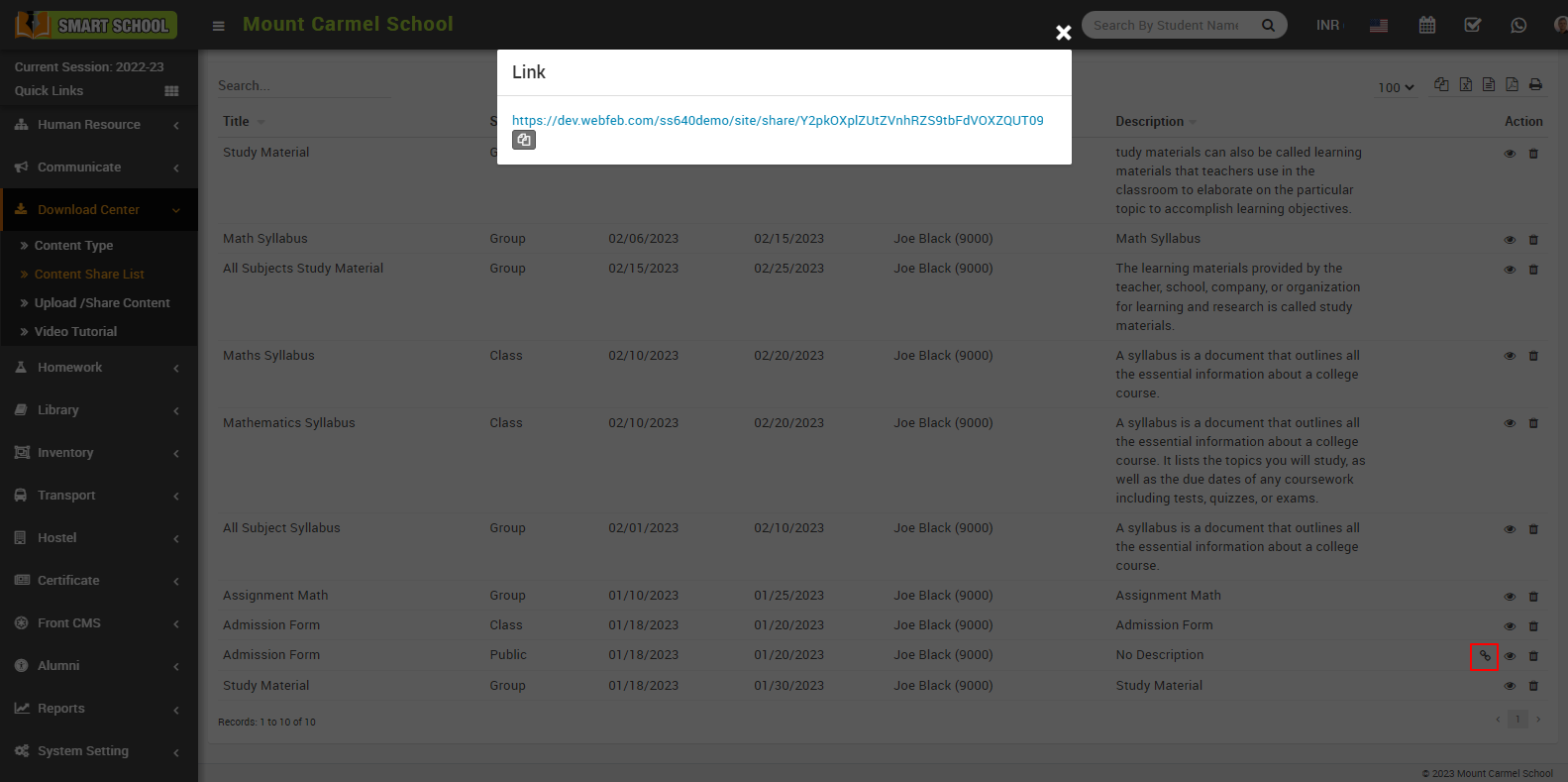
Task: Open WhatsApp chat icon in header
Action: pyautogui.click(x=1517, y=26)
